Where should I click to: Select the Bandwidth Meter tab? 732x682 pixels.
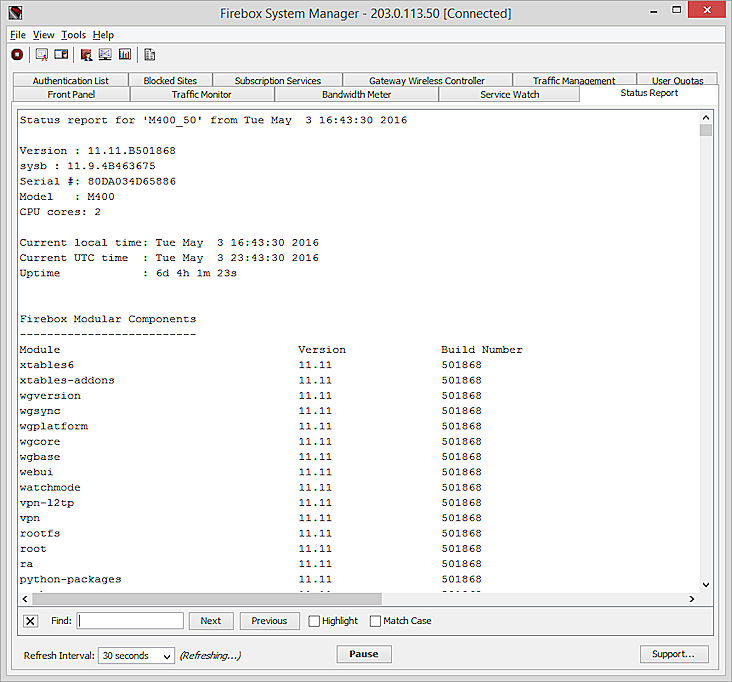[355, 94]
